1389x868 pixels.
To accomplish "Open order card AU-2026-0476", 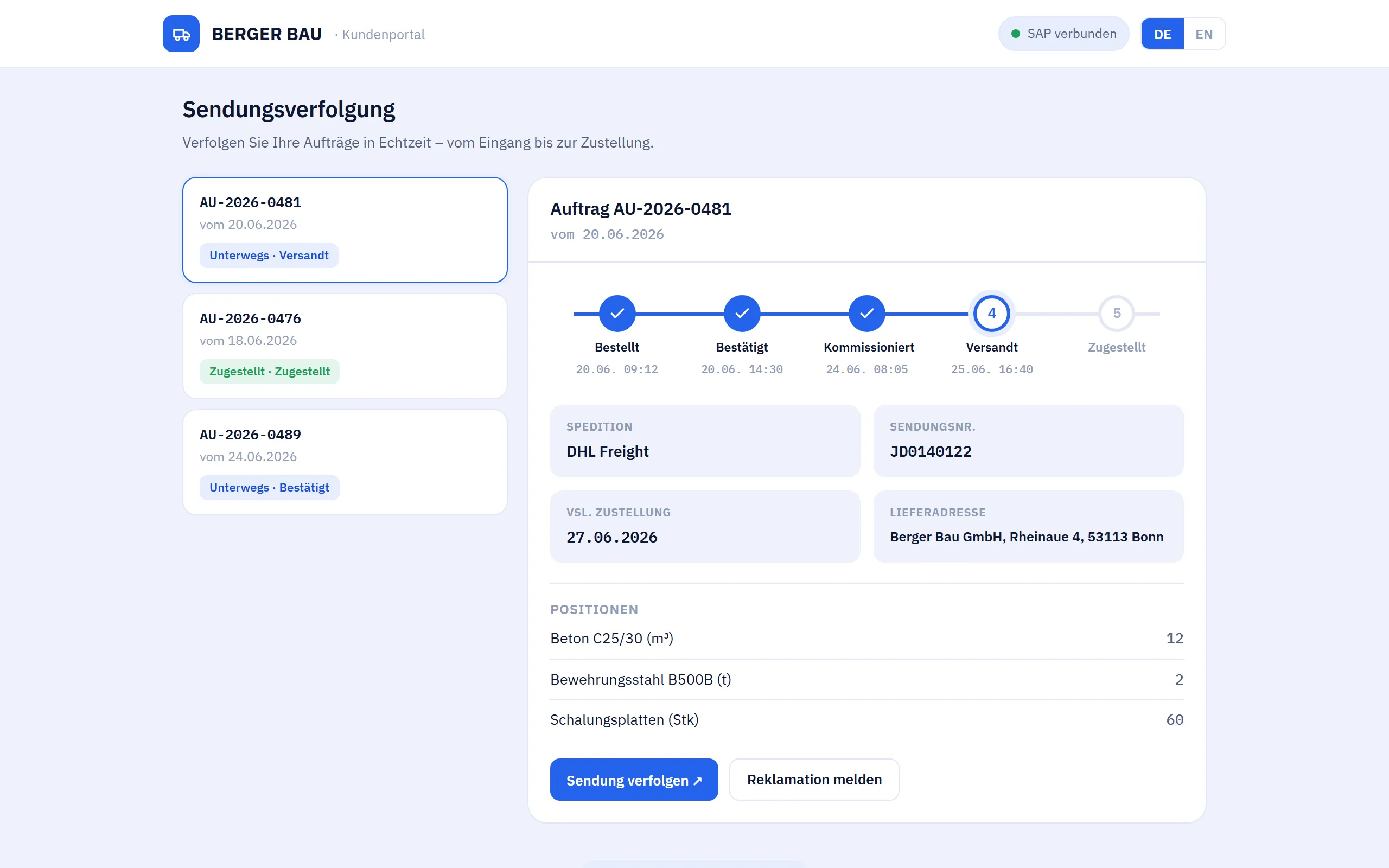I will [345, 346].
